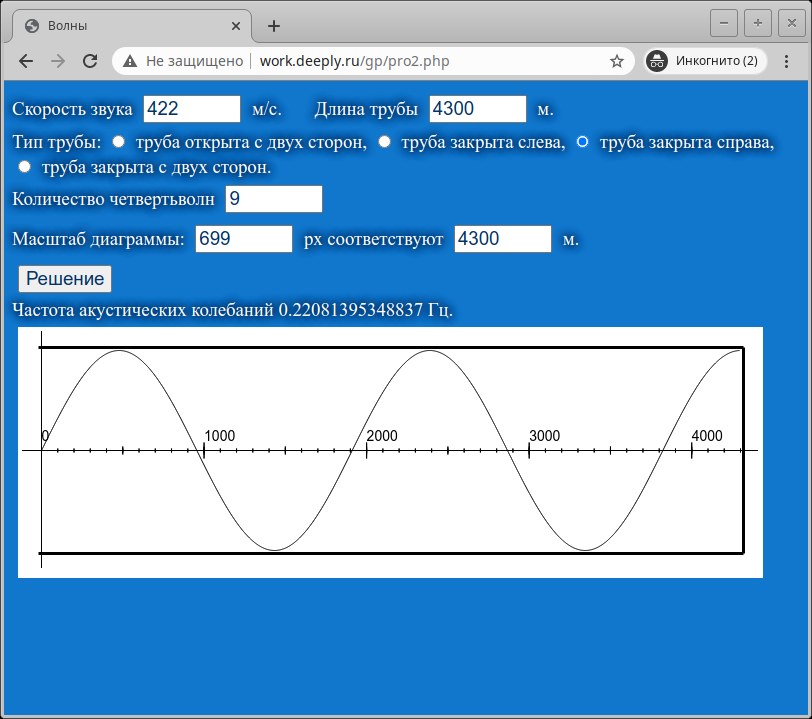
Task: Open the not-secure warning triangle icon
Action: pyautogui.click(x=130, y=61)
